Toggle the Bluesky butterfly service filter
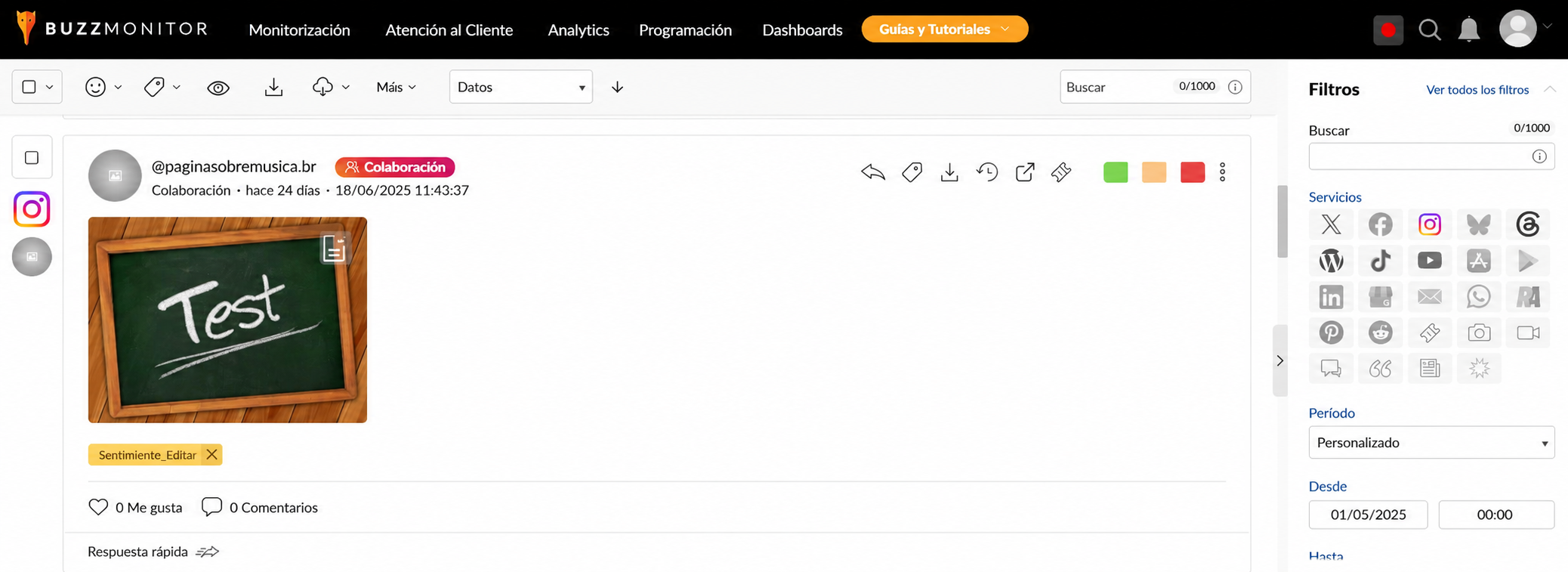 (x=1478, y=224)
